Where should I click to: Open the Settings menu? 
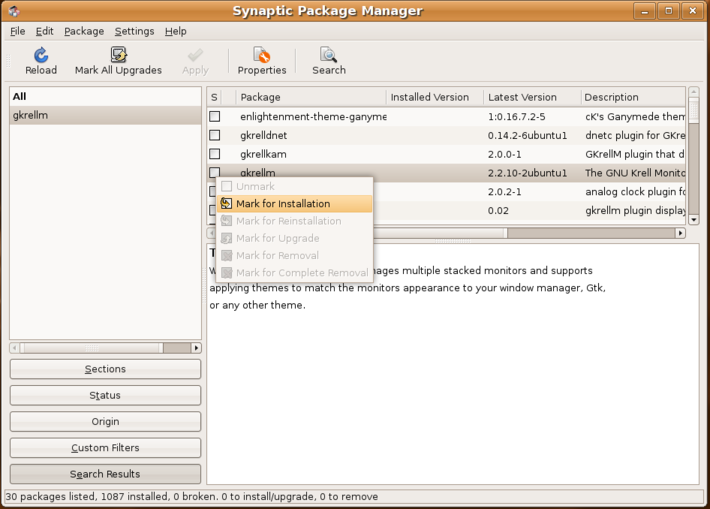pos(134,31)
